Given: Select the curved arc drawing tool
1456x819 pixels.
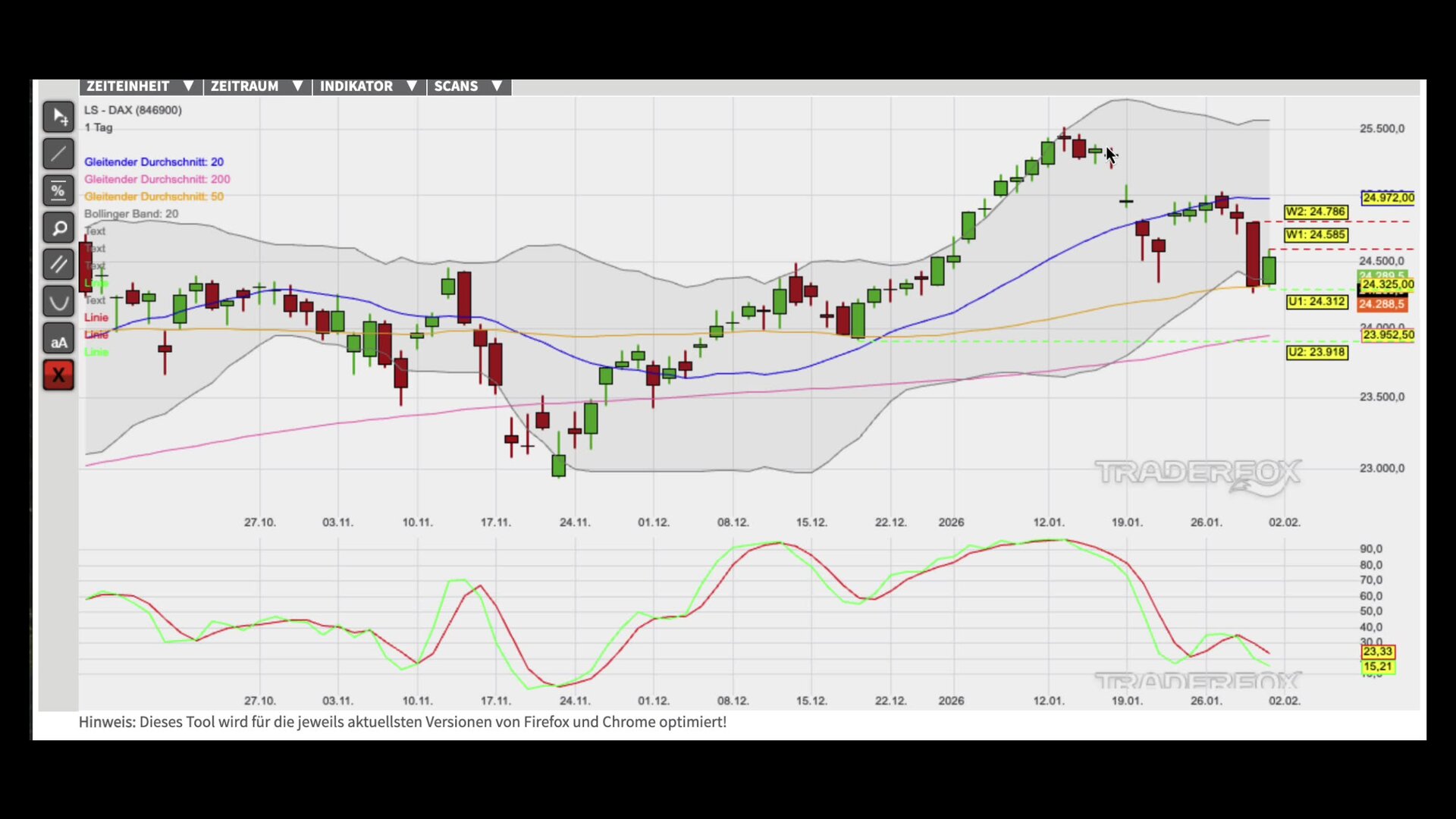Looking at the screenshot, I should [x=58, y=302].
